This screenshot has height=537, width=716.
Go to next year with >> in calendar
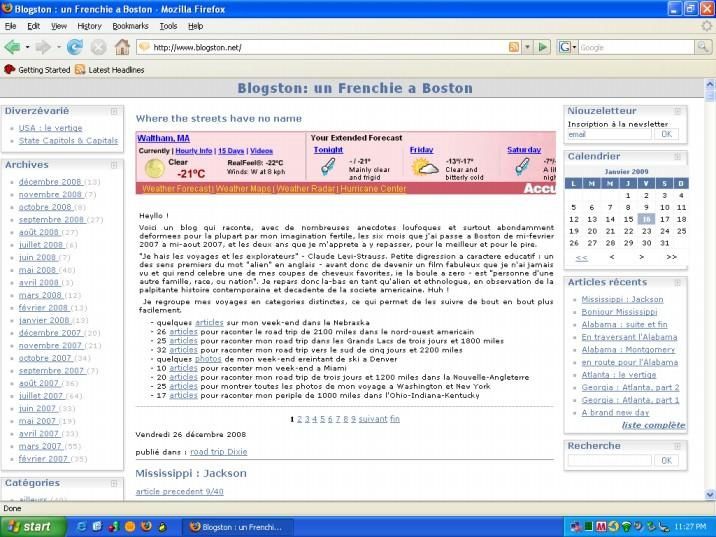pyautogui.click(x=671, y=257)
